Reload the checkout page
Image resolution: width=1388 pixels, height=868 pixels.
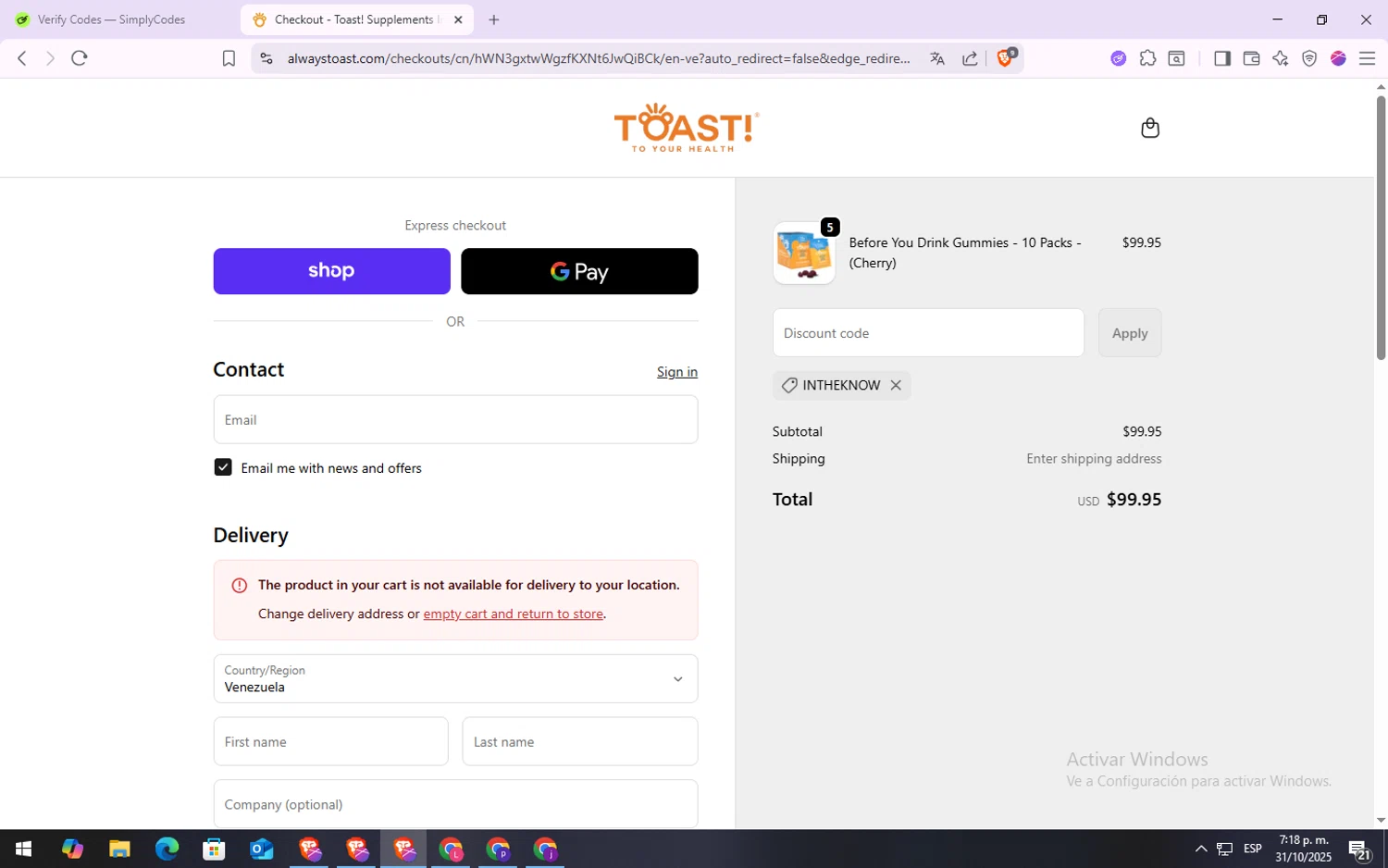[80, 58]
